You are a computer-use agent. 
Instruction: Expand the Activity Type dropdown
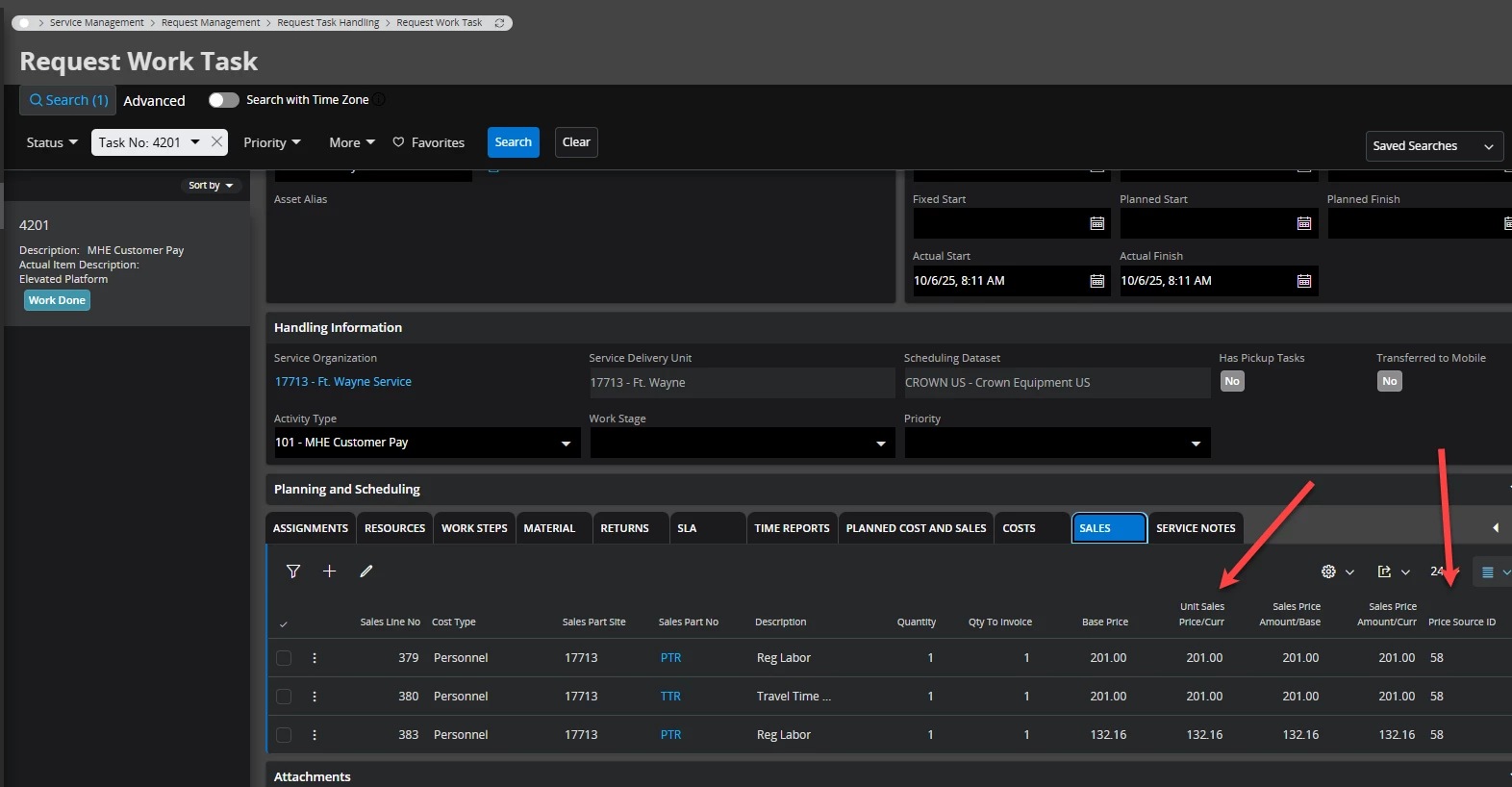click(566, 444)
